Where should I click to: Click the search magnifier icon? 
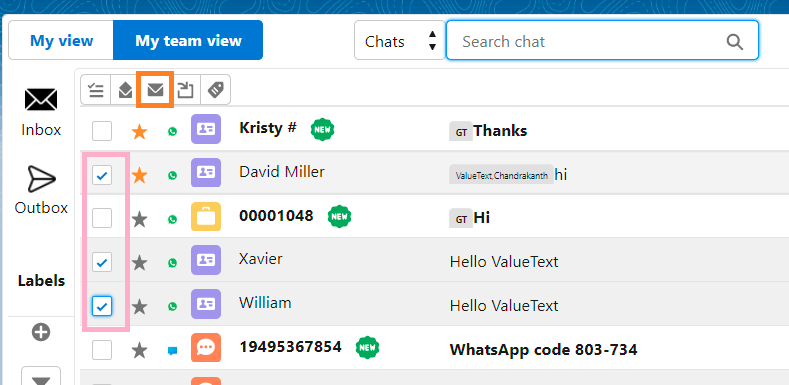click(x=735, y=42)
